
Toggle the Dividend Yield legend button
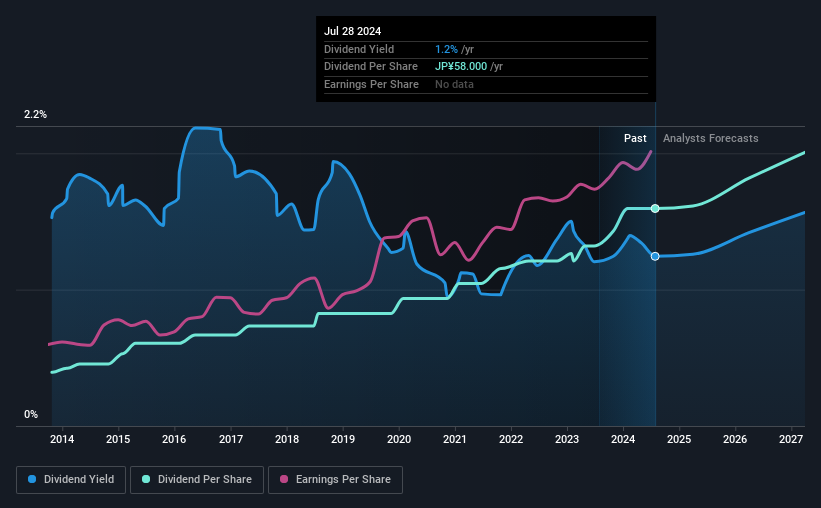tap(71, 480)
